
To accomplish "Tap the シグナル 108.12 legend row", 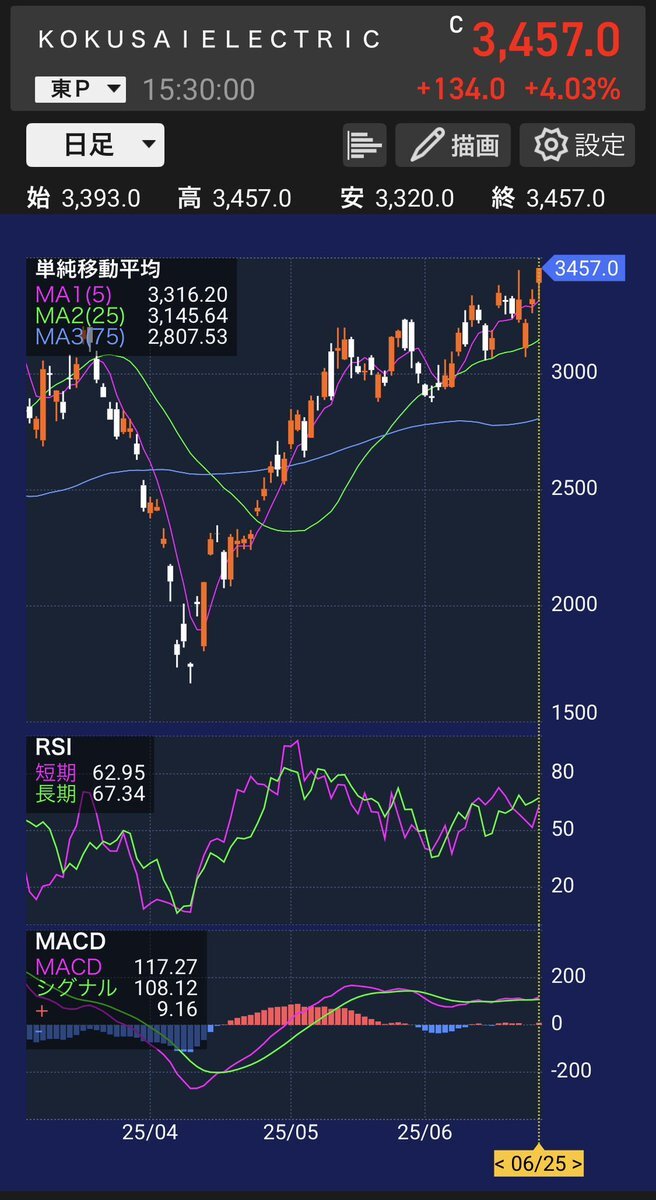I will pyautogui.click(x=116, y=988).
